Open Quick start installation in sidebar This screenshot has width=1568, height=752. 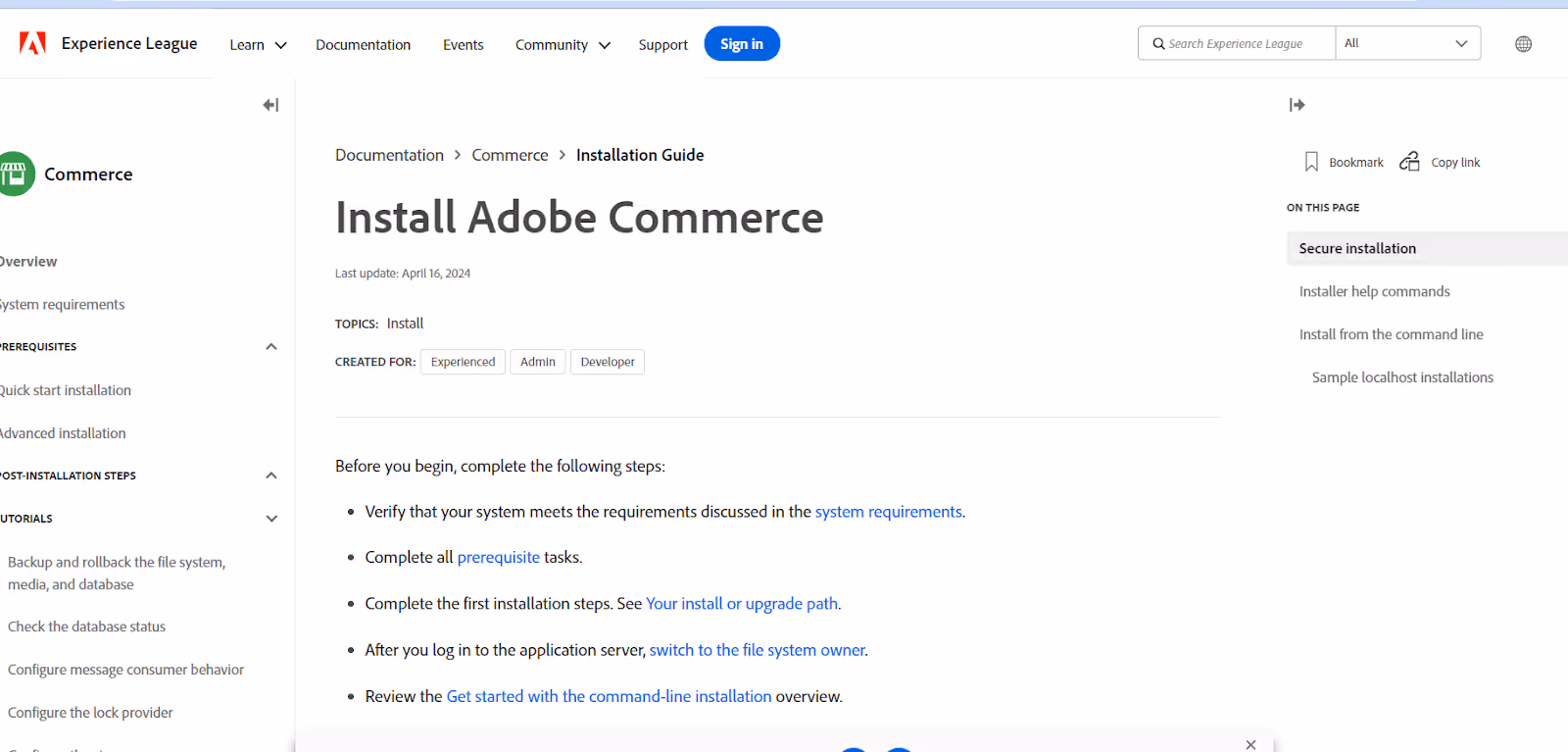[65, 390]
